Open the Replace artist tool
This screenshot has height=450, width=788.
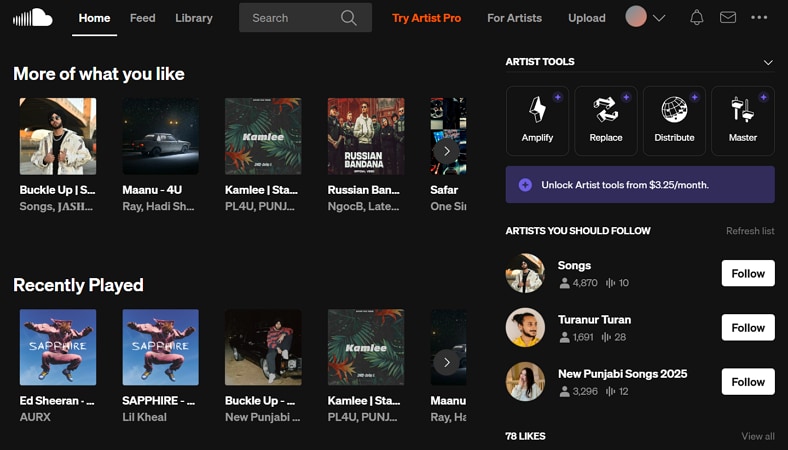606,121
